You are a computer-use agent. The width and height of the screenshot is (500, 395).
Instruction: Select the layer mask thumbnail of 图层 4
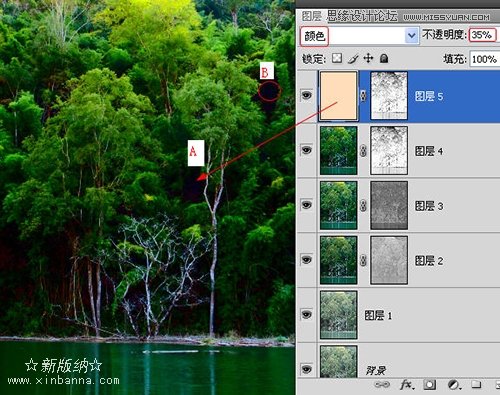(389, 151)
